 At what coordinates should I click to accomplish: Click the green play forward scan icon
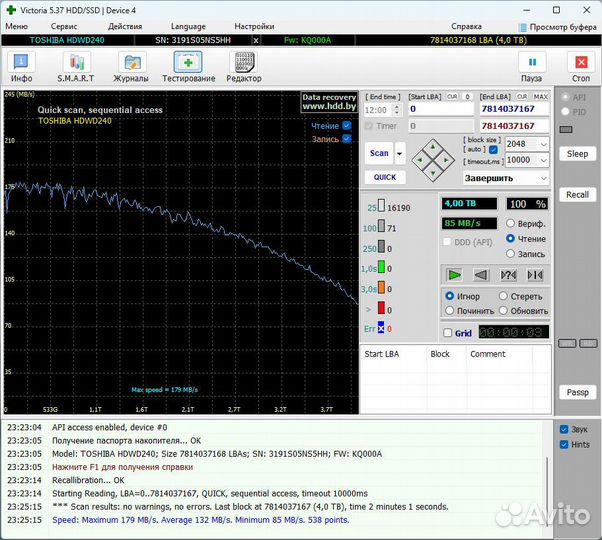click(455, 275)
